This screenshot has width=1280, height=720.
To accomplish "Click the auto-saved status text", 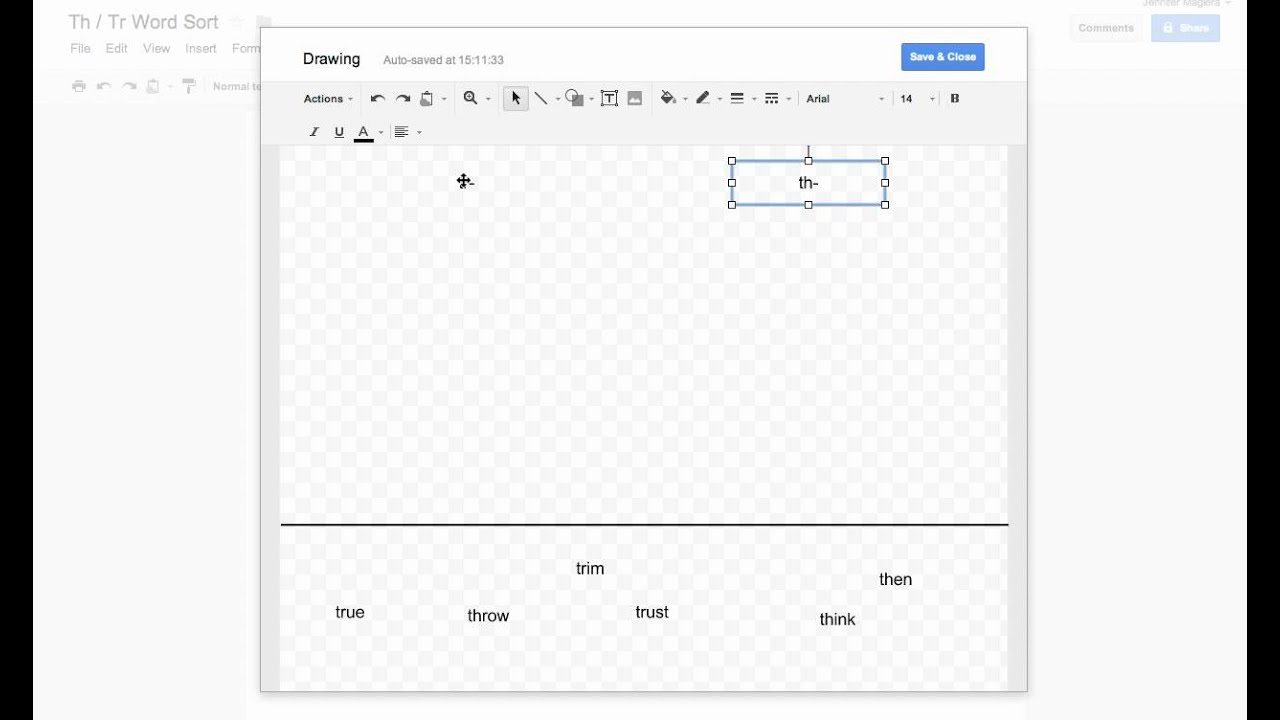I will tap(443, 60).
